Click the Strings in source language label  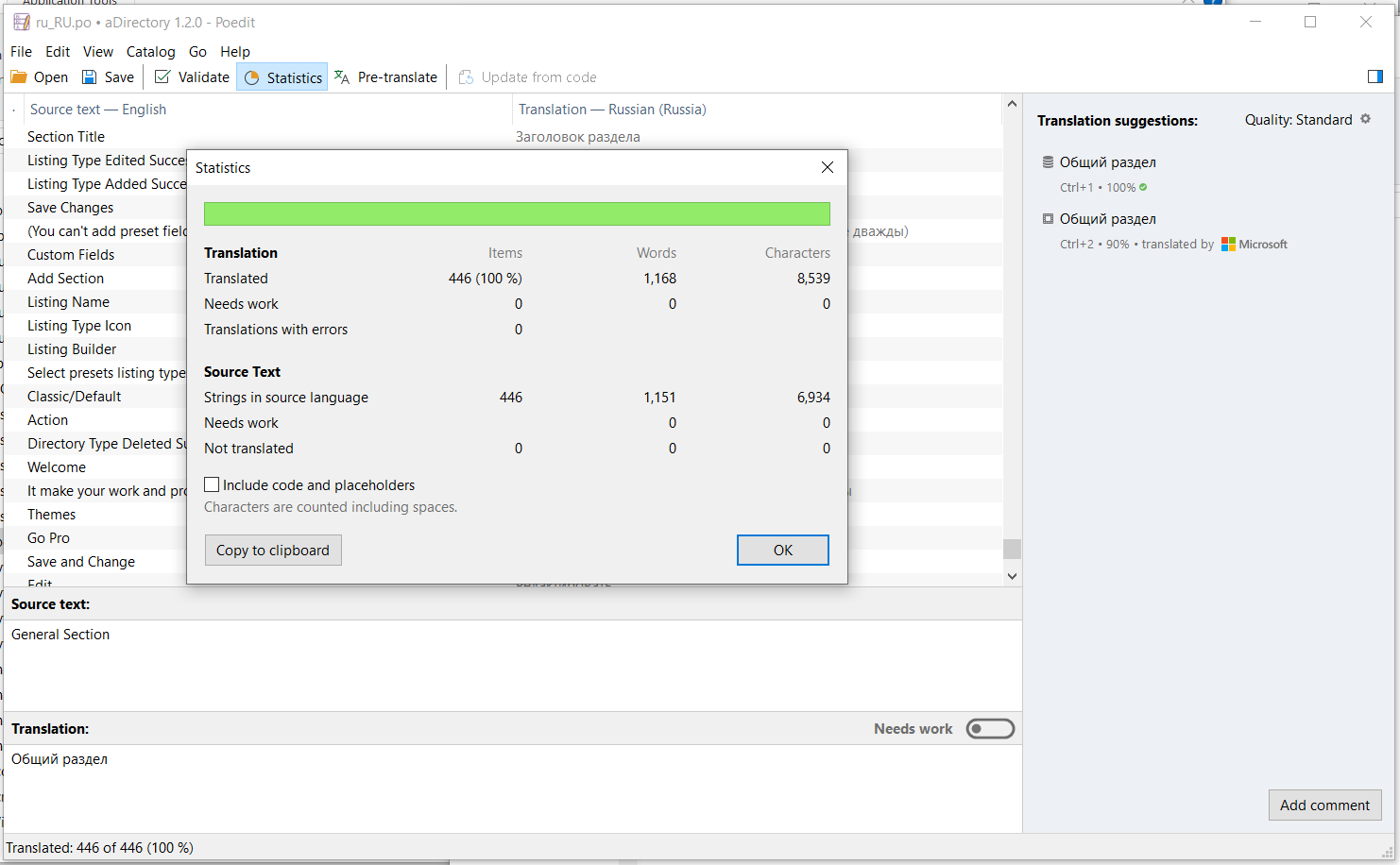286,398
